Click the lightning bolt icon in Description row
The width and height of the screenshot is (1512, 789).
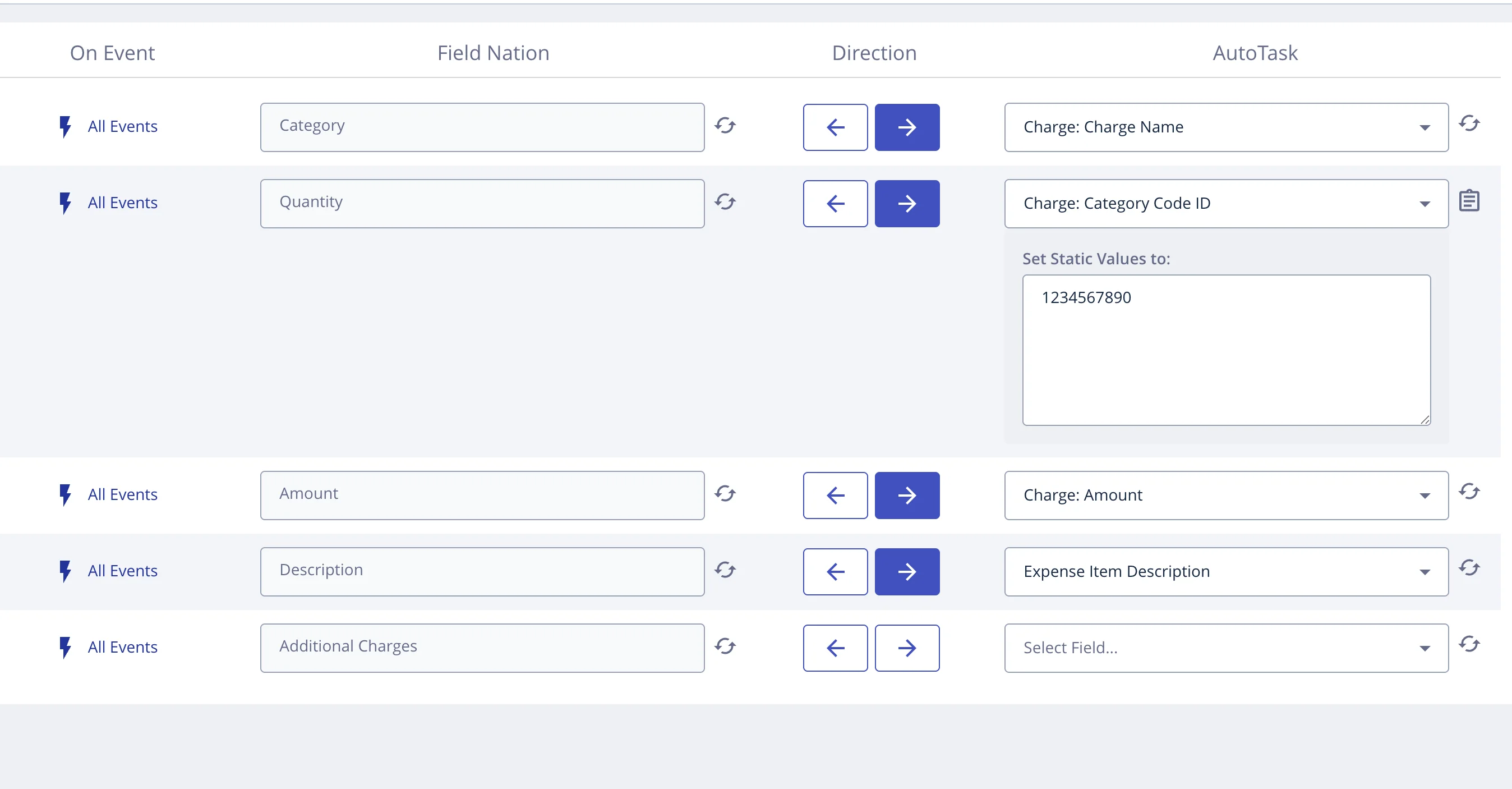pos(65,571)
